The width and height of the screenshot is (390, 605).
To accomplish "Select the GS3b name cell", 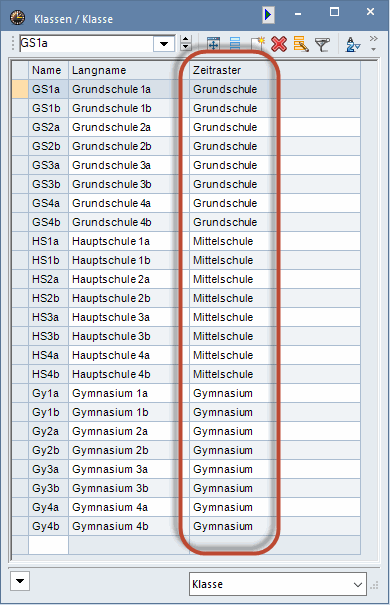I will click(x=49, y=184).
